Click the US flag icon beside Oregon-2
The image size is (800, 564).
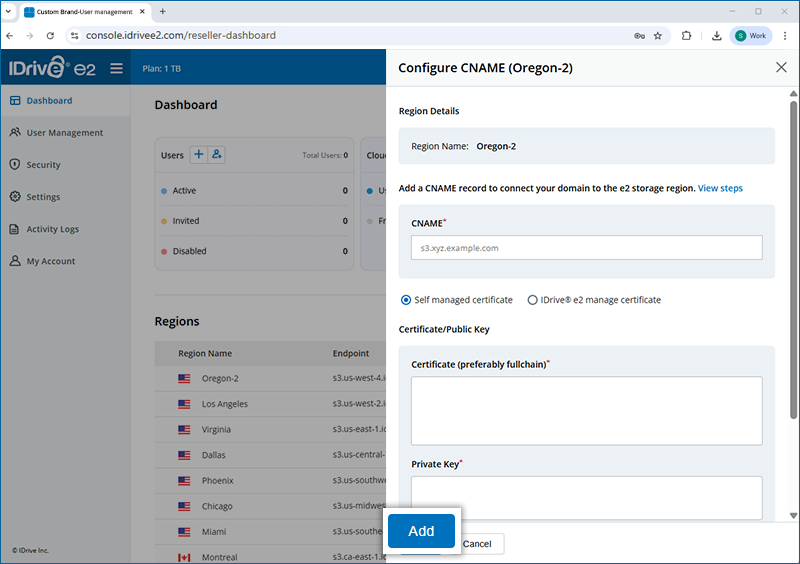pyautogui.click(x=184, y=378)
